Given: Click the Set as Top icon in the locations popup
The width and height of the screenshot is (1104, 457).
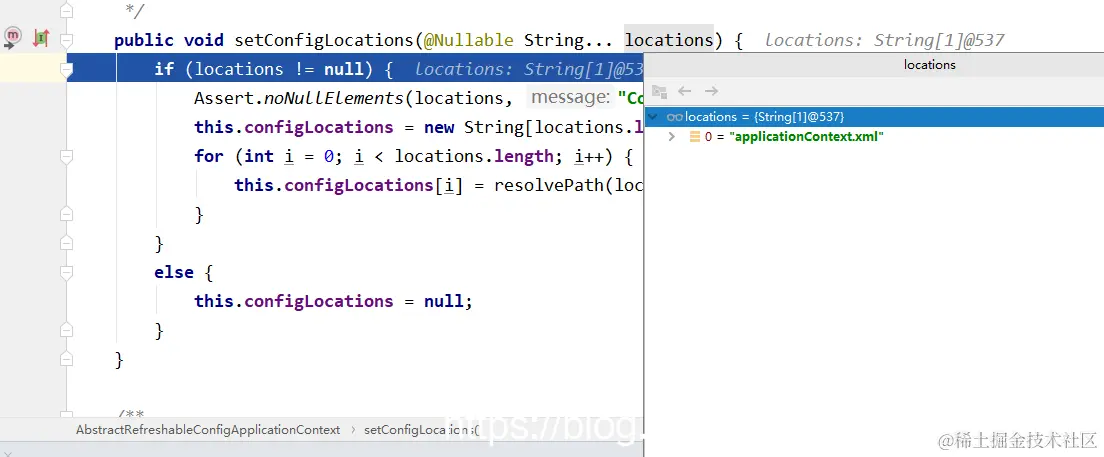Looking at the screenshot, I should [x=659, y=91].
